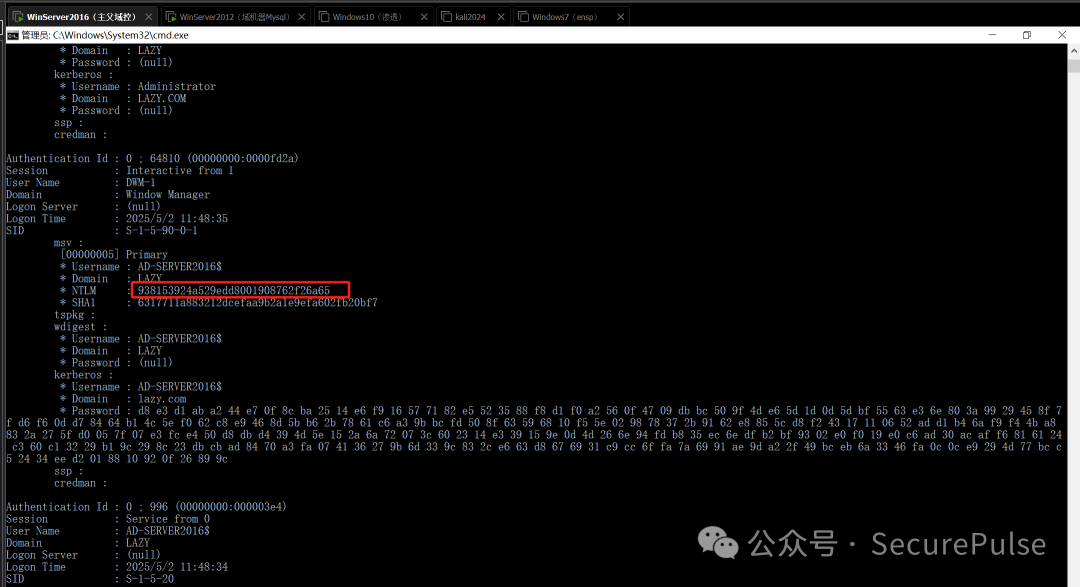The image size is (1080, 587).
Task: Click the kerberos username AD-SERVER2016$
Action: [180, 387]
